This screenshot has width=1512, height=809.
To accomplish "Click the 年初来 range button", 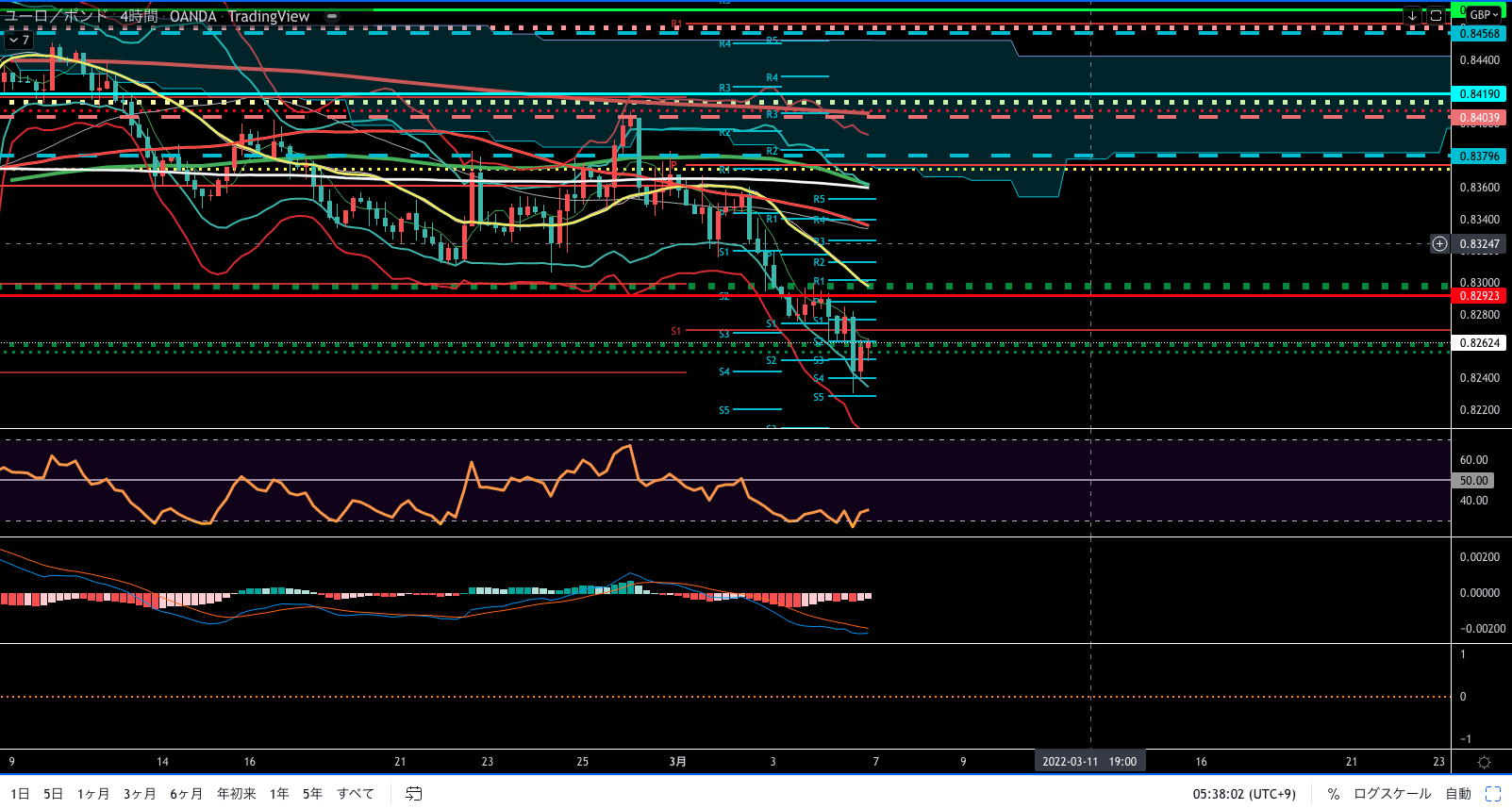I will click(x=237, y=794).
